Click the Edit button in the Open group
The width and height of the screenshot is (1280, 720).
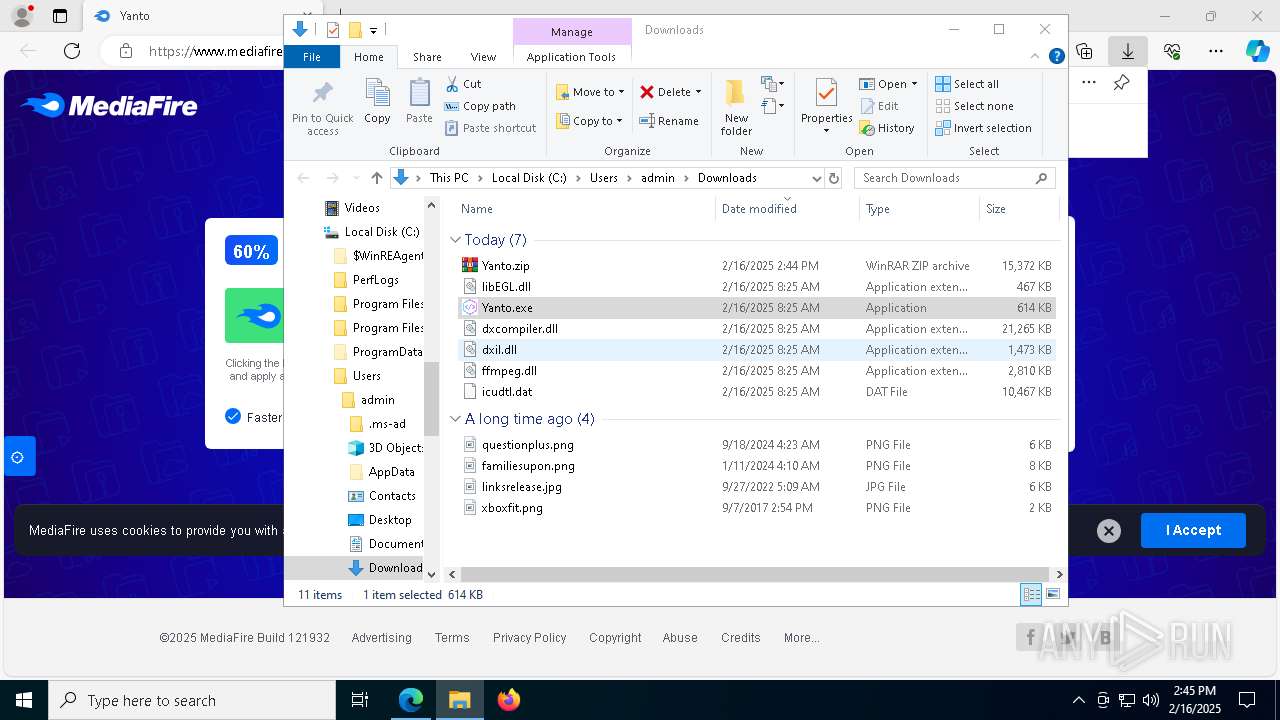coord(879,106)
